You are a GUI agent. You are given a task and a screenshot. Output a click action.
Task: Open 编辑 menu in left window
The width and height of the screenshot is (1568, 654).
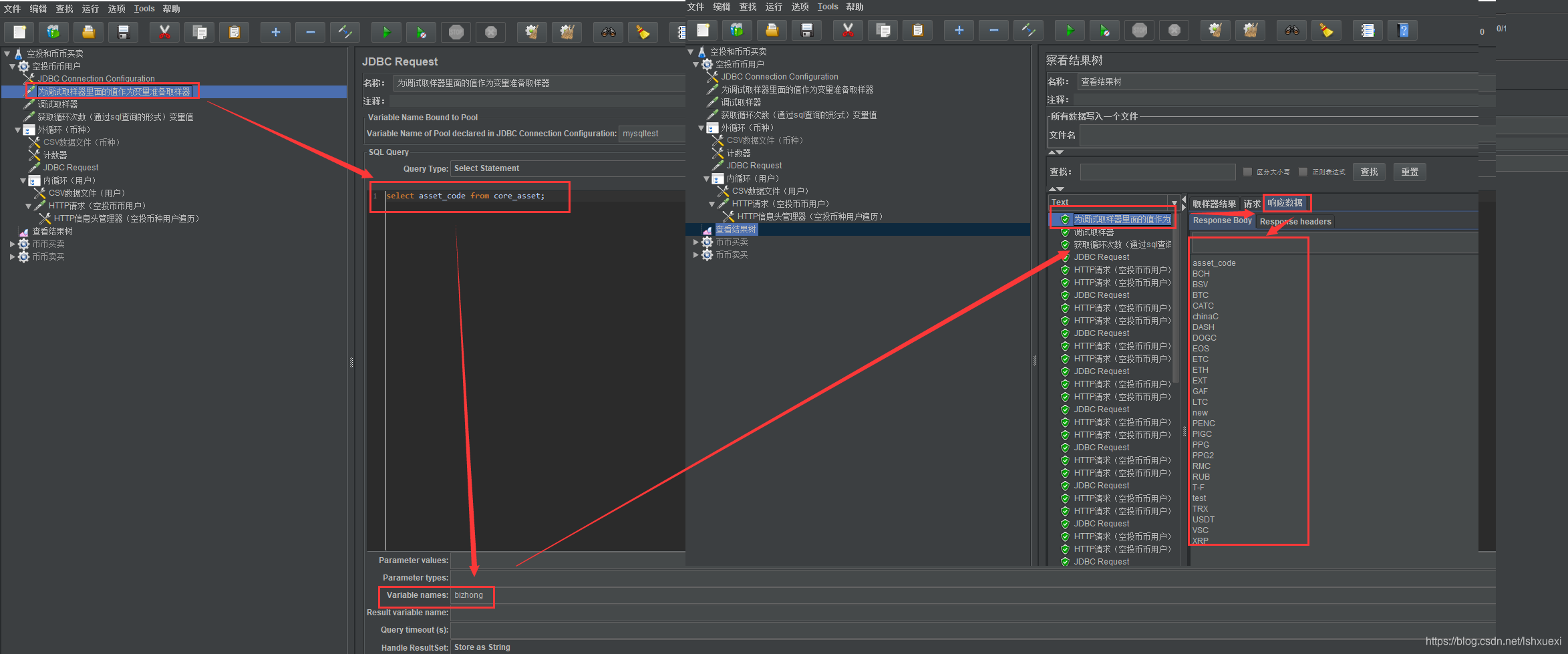click(38, 9)
